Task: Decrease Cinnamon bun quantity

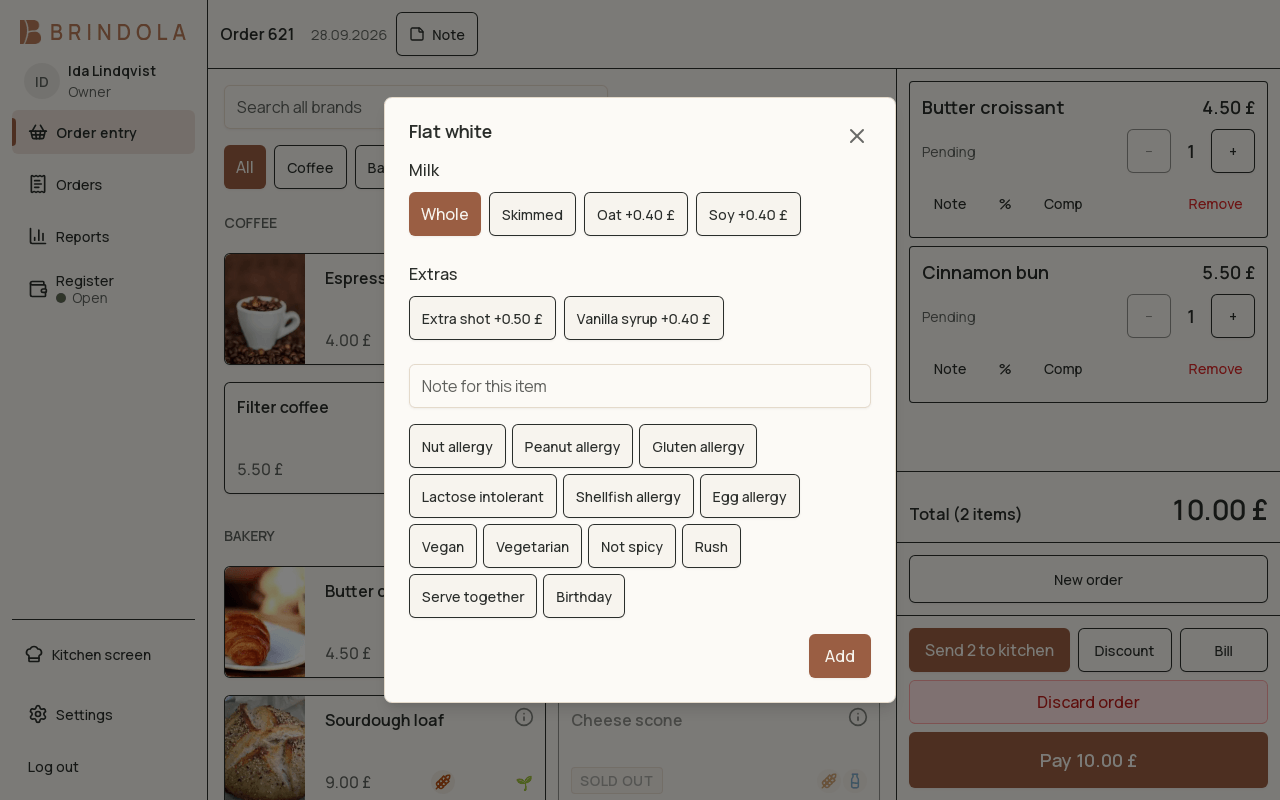Action: 1149,316
